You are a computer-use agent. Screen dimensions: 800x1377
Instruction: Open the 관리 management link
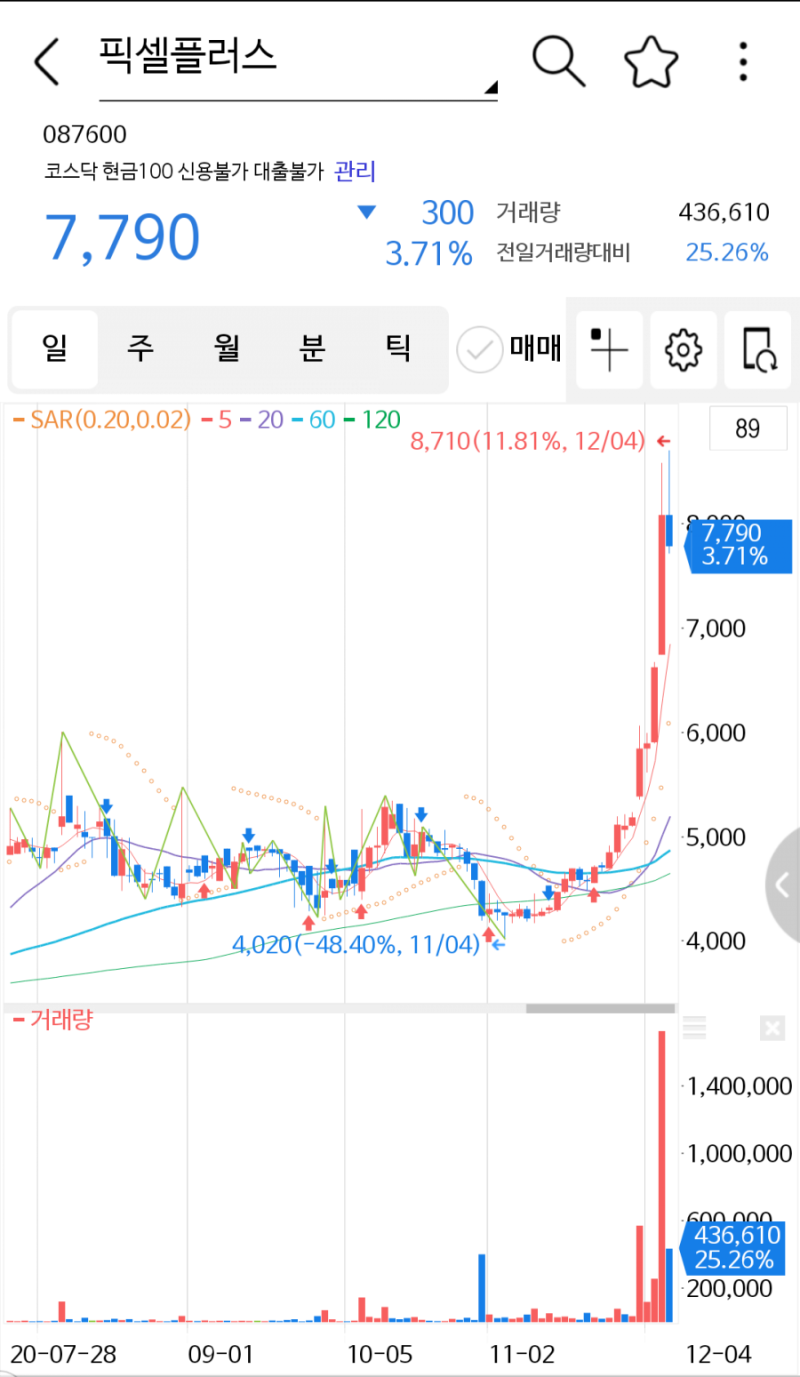click(351, 172)
